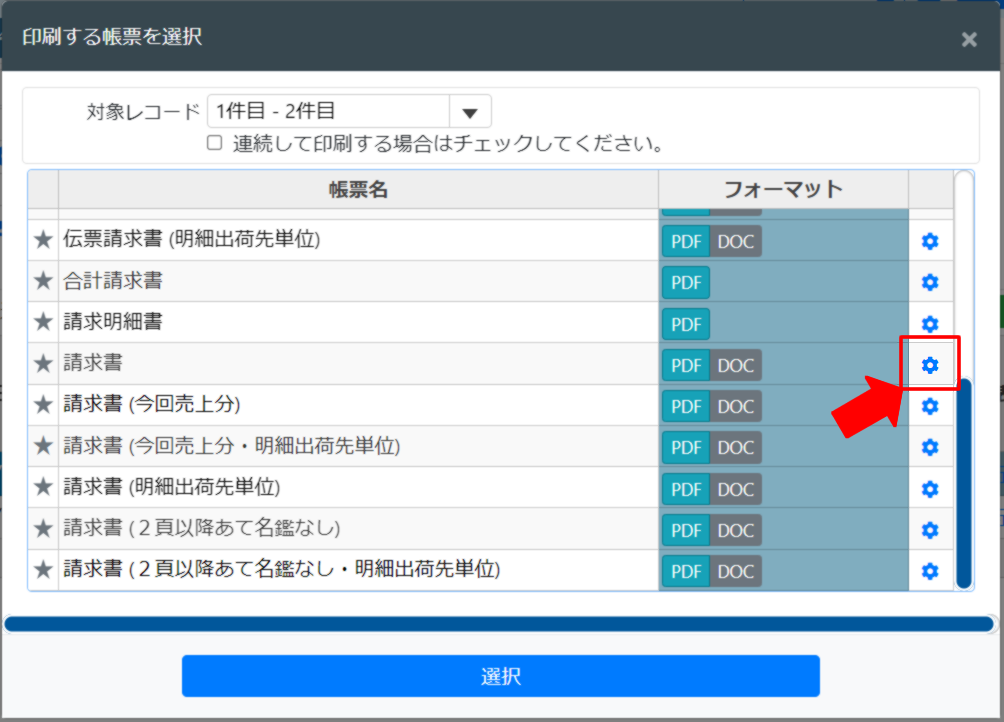Click gear icon next to 請求明細書
Viewport: 1004px width, 722px height.
(x=930, y=323)
